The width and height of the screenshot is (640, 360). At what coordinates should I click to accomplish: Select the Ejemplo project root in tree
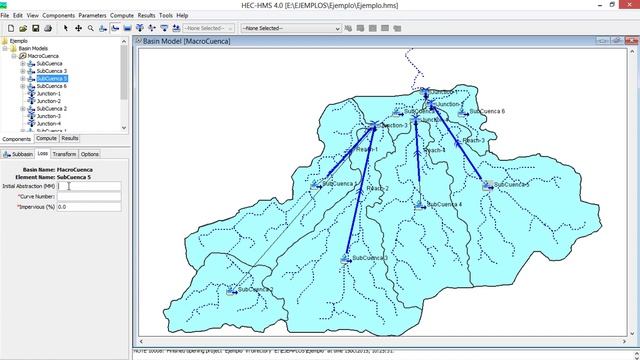[x=19, y=41]
